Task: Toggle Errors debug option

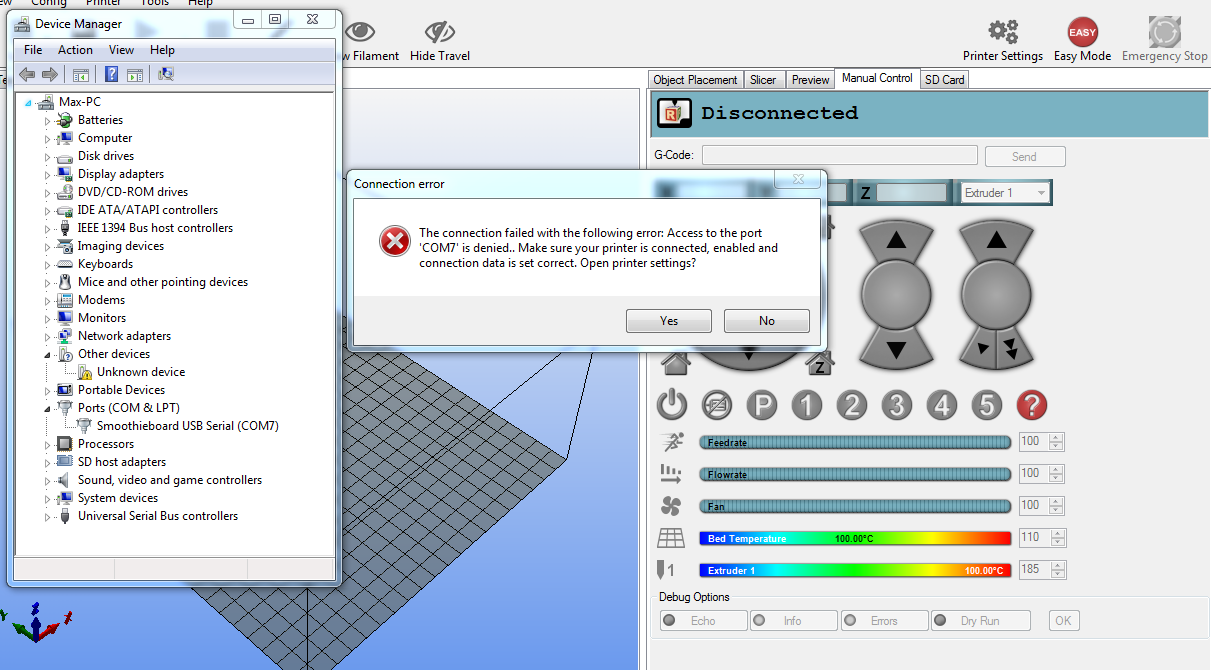Action: click(x=884, y=621)
